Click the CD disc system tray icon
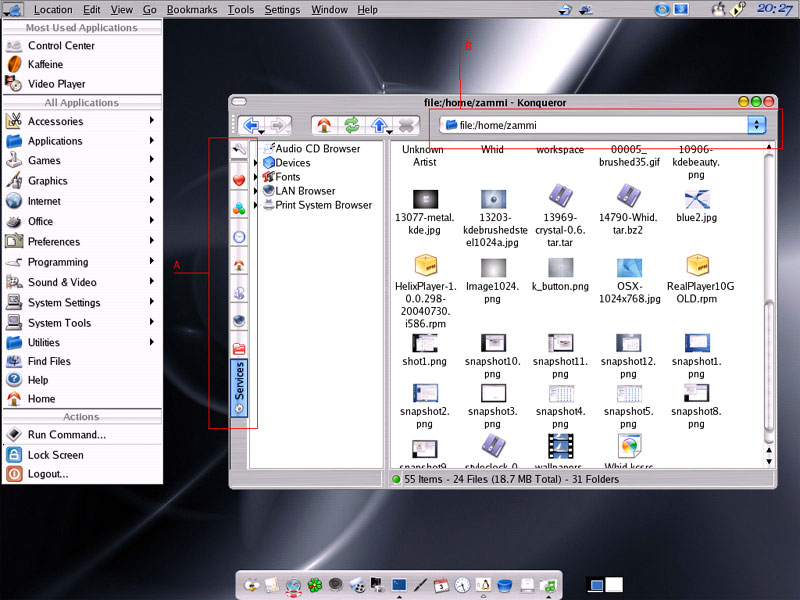 click(662, 9)
